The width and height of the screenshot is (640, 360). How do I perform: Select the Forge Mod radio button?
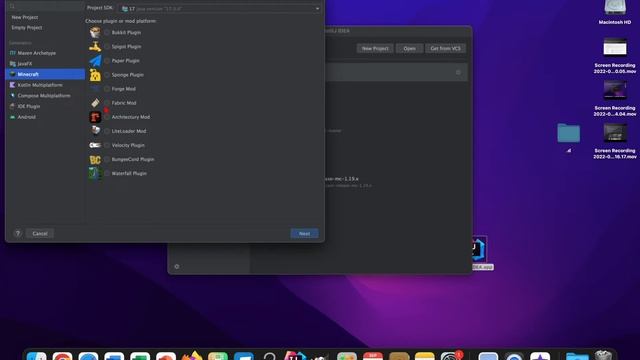(x=107, y=89)
